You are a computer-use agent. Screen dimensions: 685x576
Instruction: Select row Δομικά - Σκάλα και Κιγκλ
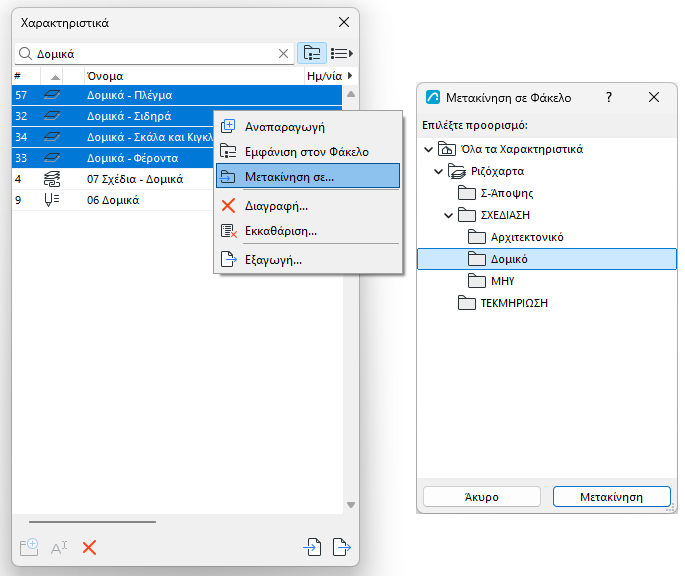[x=113, y=137]
